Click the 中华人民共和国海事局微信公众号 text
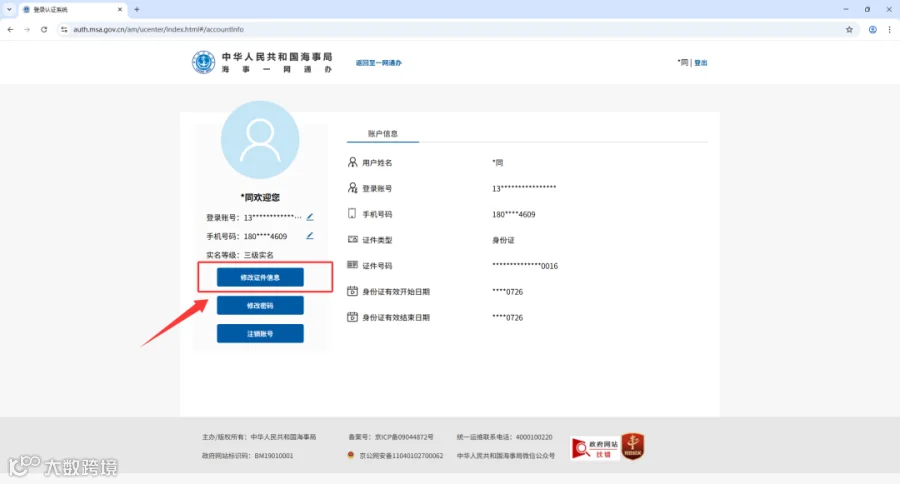The width and height of the screenshot is (900, 484). coord(506,455)
